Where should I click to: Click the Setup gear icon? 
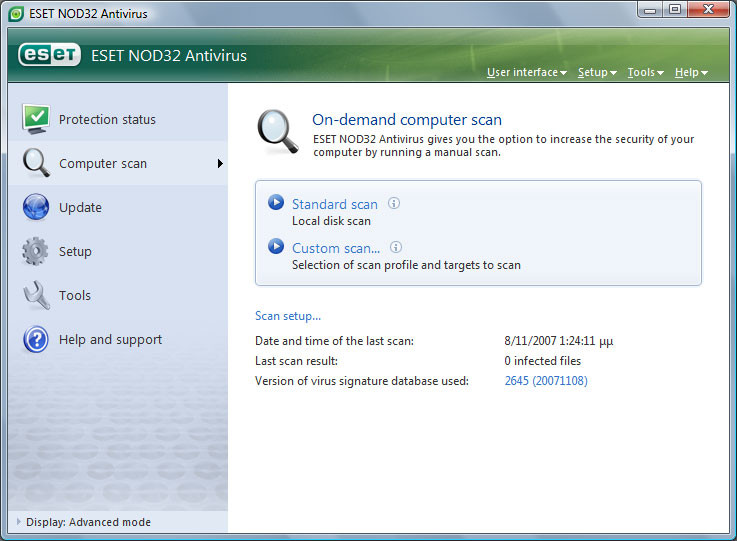[x=35, y=251]
